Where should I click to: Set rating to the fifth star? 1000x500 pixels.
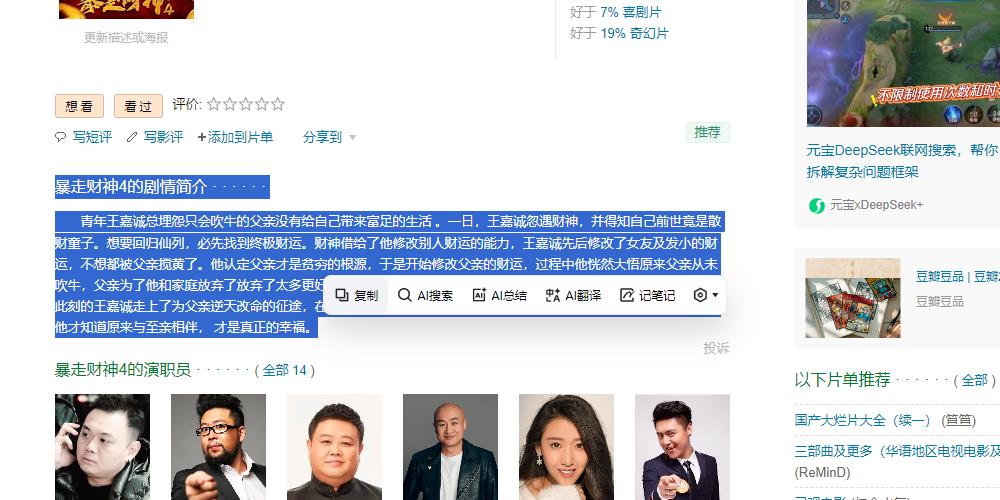277,104
